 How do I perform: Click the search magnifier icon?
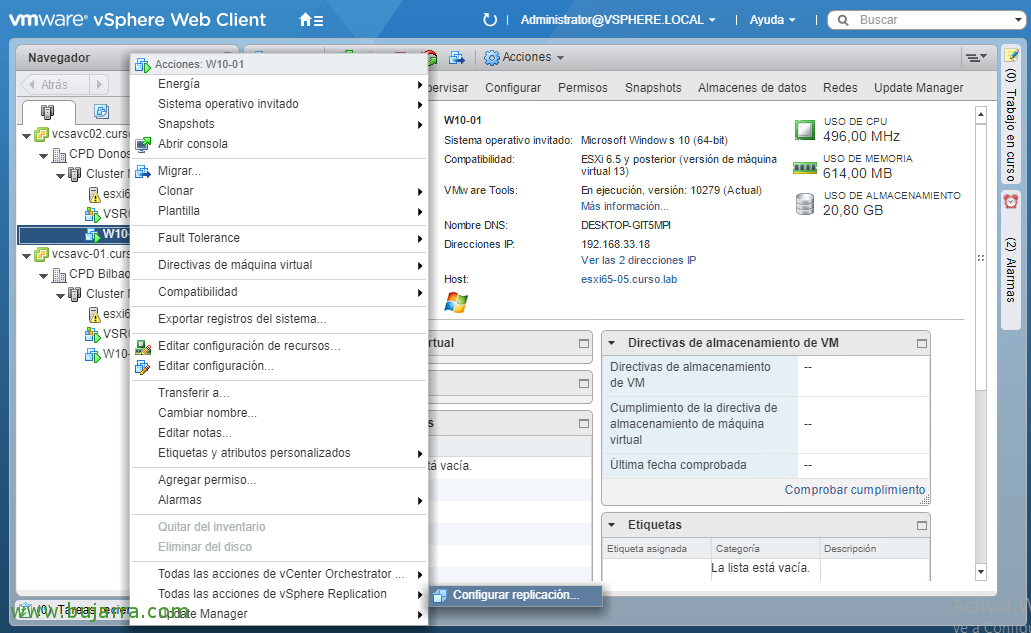[x=843, y=20]
